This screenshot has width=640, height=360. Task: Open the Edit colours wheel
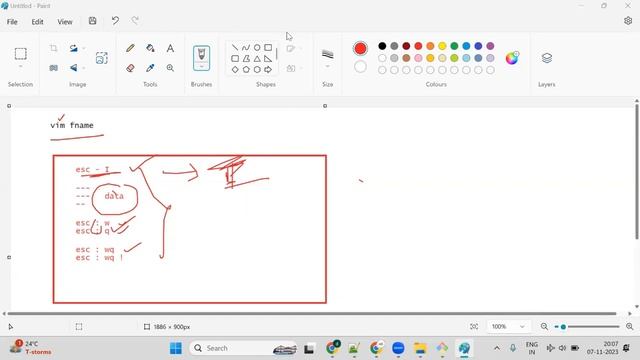[512, 58]
